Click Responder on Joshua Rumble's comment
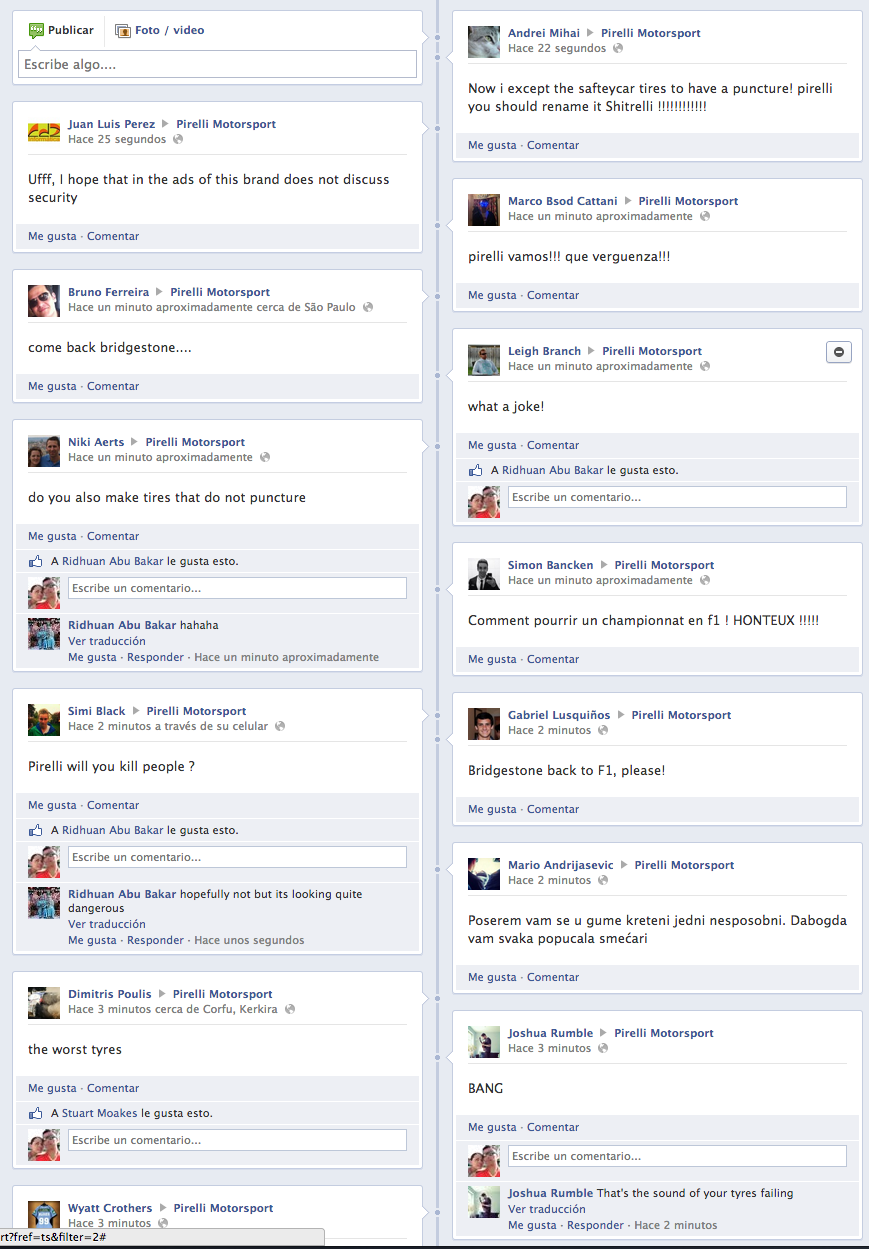 pos(595,1225)
